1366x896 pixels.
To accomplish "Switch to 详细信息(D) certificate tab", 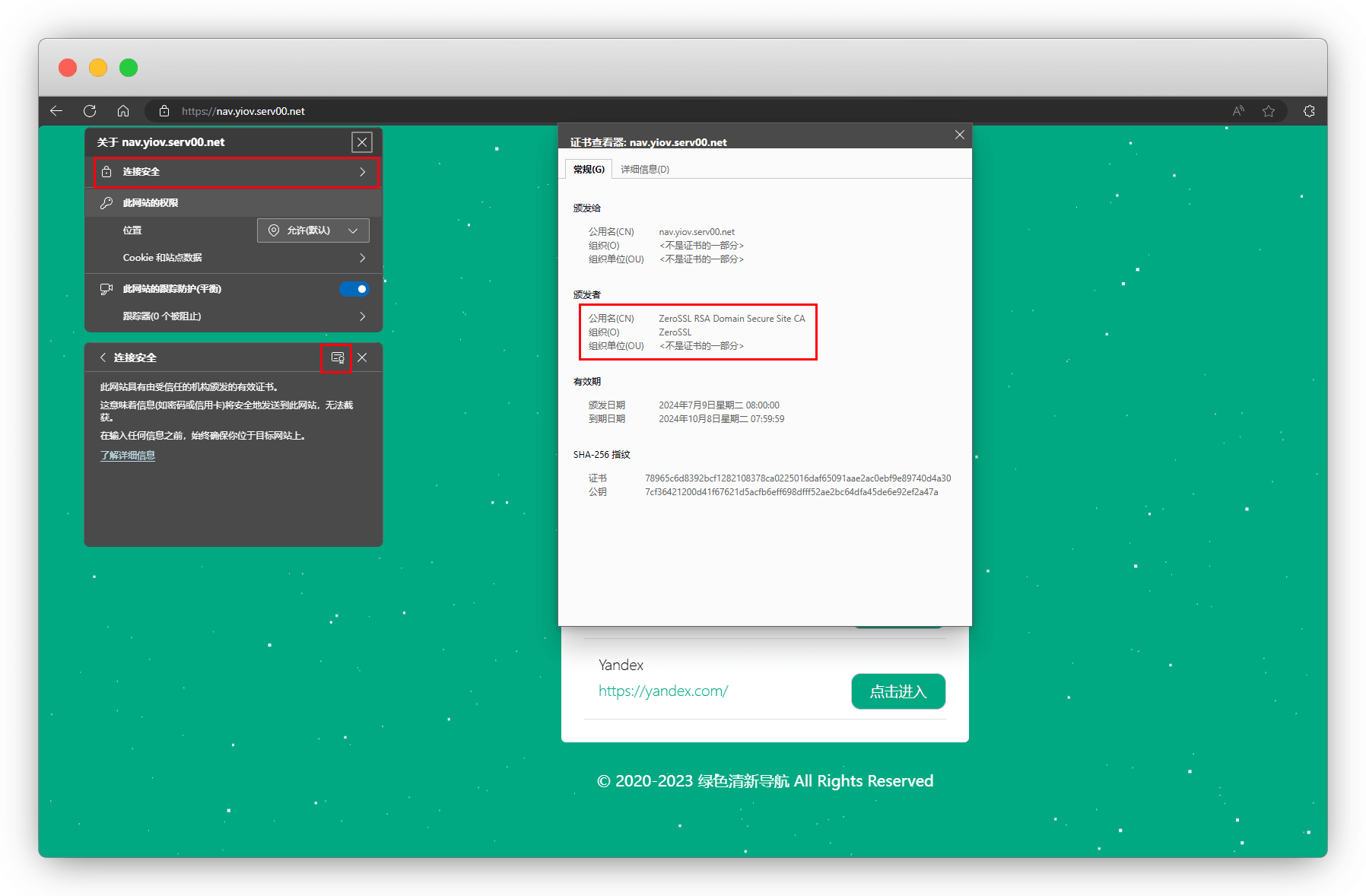I will (644, 170).
